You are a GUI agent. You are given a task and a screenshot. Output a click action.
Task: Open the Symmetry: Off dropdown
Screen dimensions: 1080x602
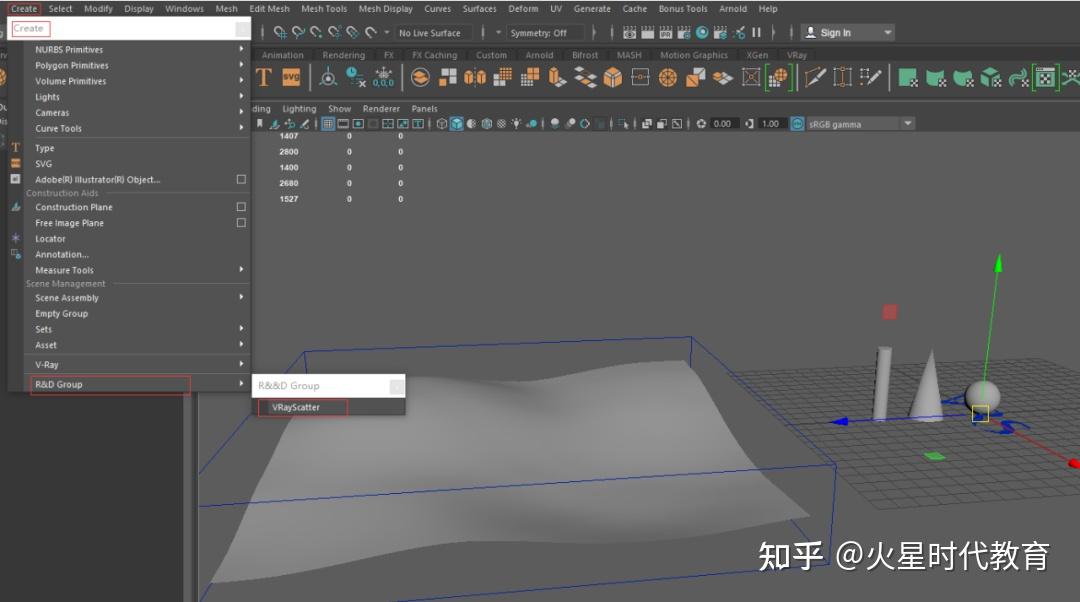click(x=545, y=32)
